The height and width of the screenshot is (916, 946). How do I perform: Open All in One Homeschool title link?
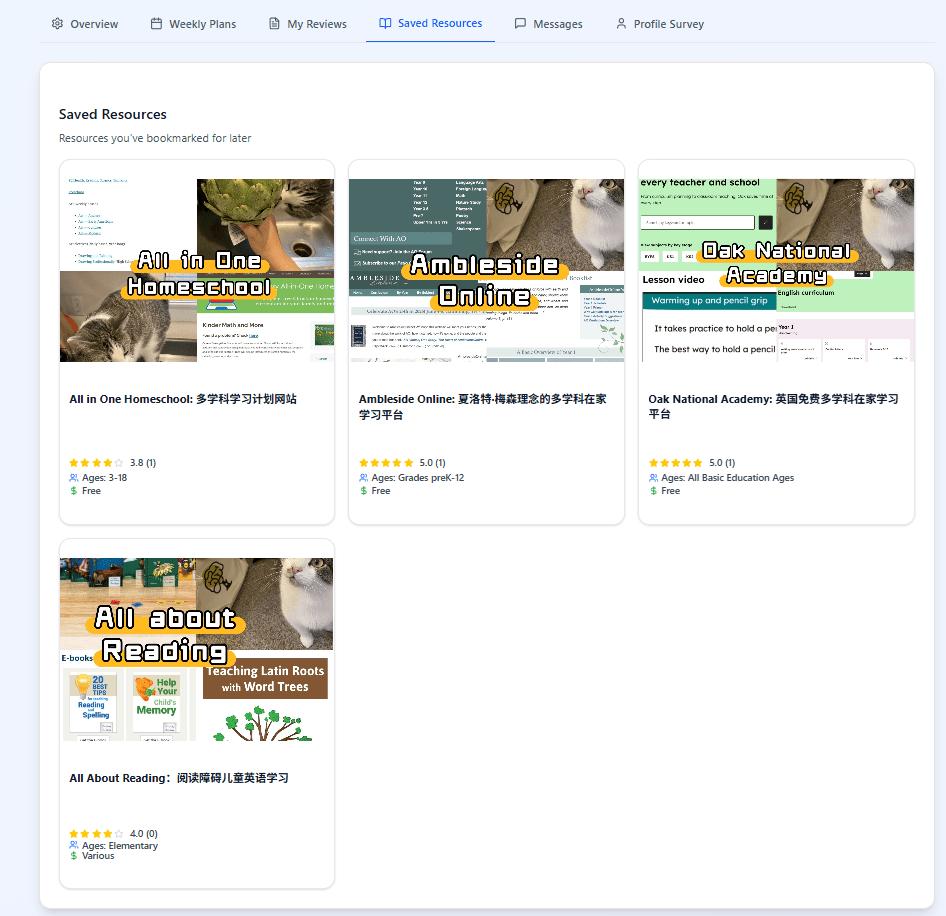pyautogui.click(x=183, y=399)
